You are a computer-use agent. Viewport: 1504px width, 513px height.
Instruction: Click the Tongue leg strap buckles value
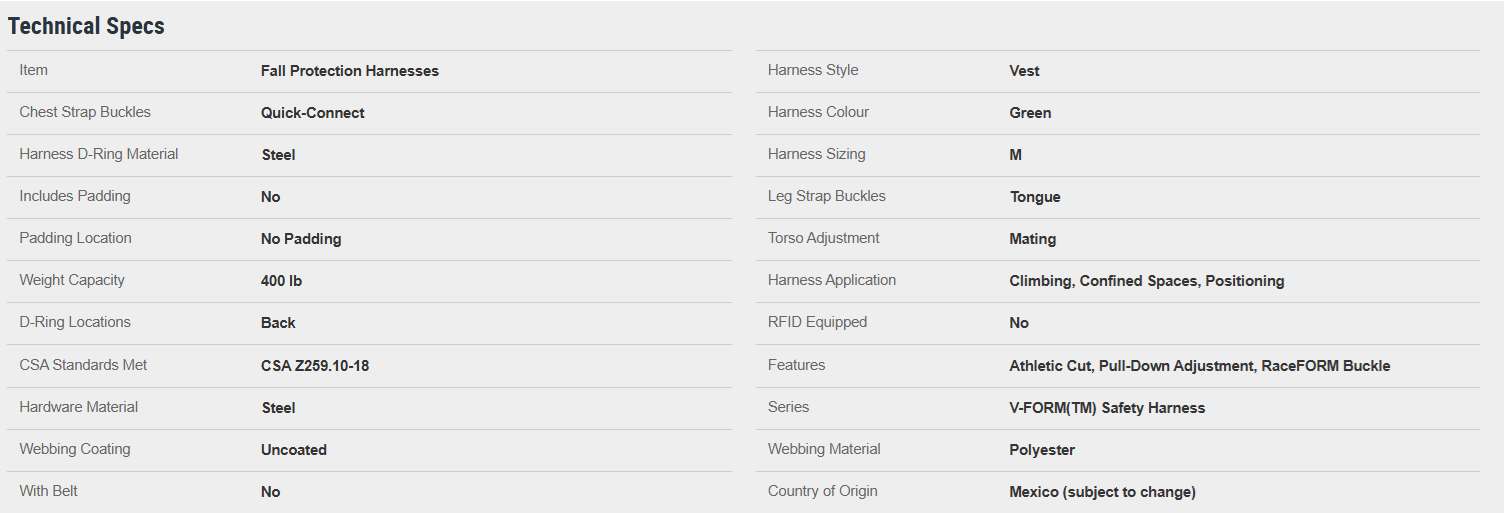1035,197
